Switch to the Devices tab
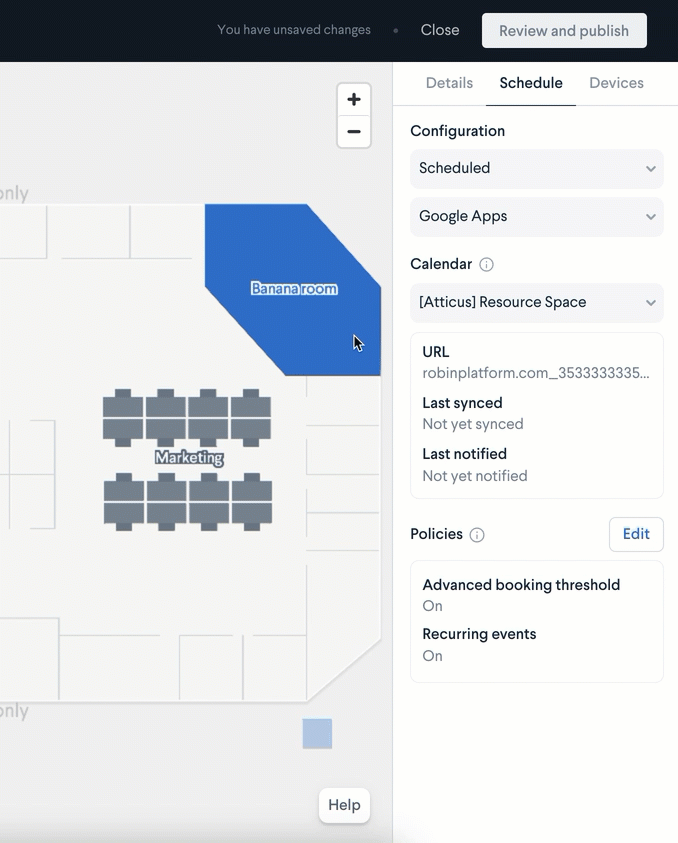 click(615, 83)
